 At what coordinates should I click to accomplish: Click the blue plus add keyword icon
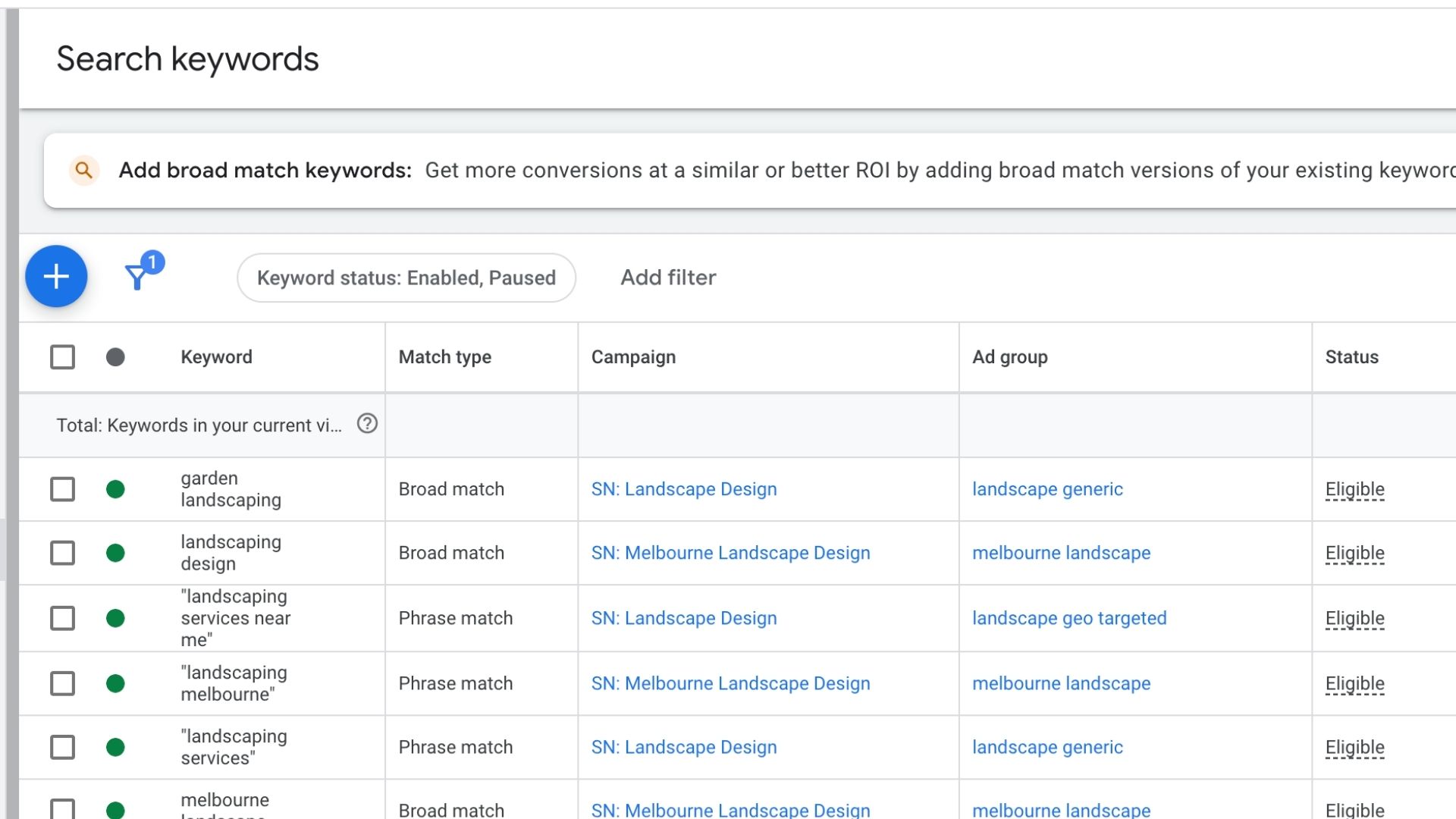[x=56, y=277]
